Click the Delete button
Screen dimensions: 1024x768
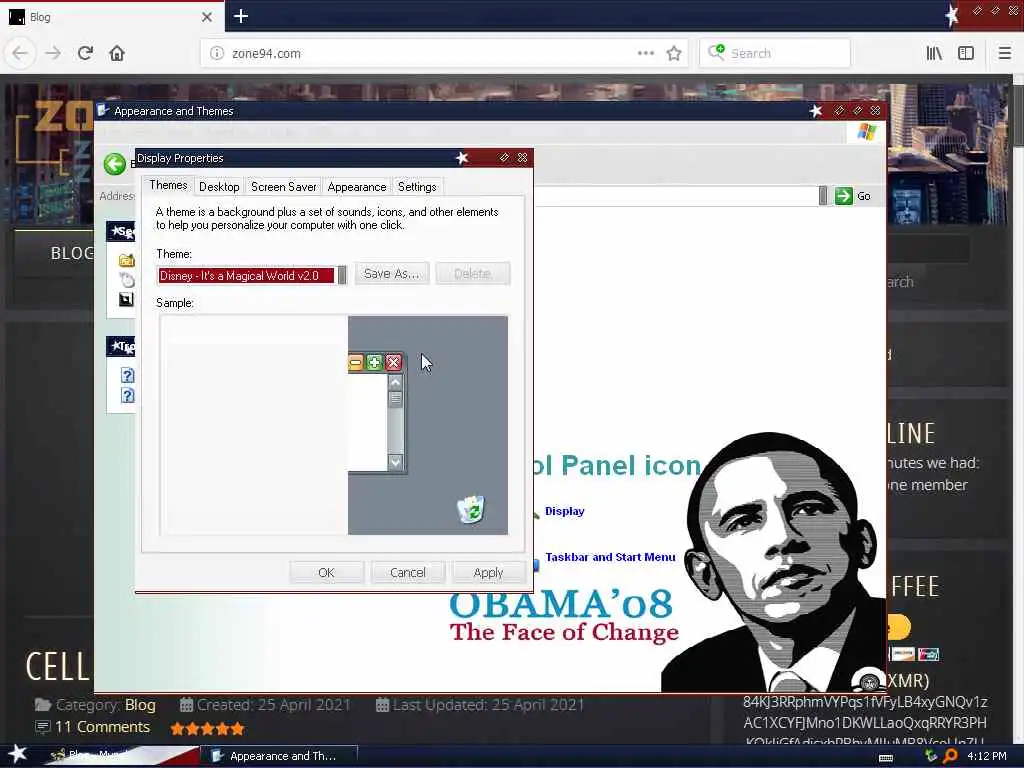(x=472, y=274)
